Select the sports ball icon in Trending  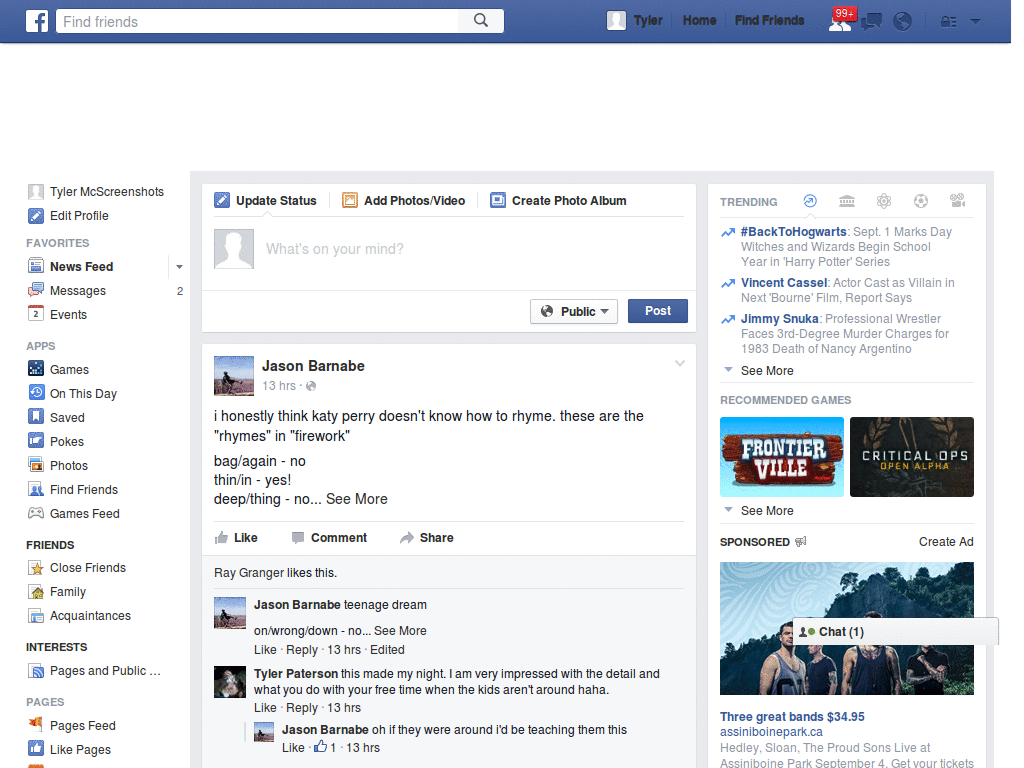point(921,201)
